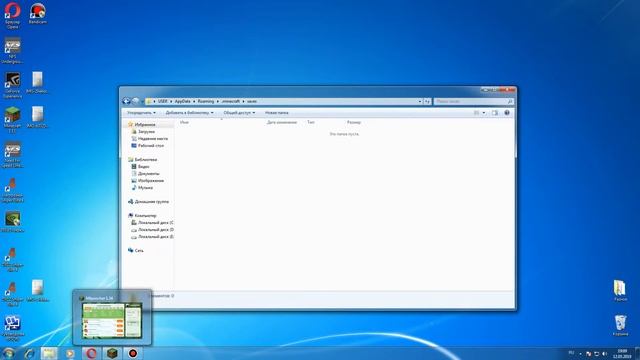Click the Bandicam recorder taskbar icon
640x360 pixels.
click(133, 353)
